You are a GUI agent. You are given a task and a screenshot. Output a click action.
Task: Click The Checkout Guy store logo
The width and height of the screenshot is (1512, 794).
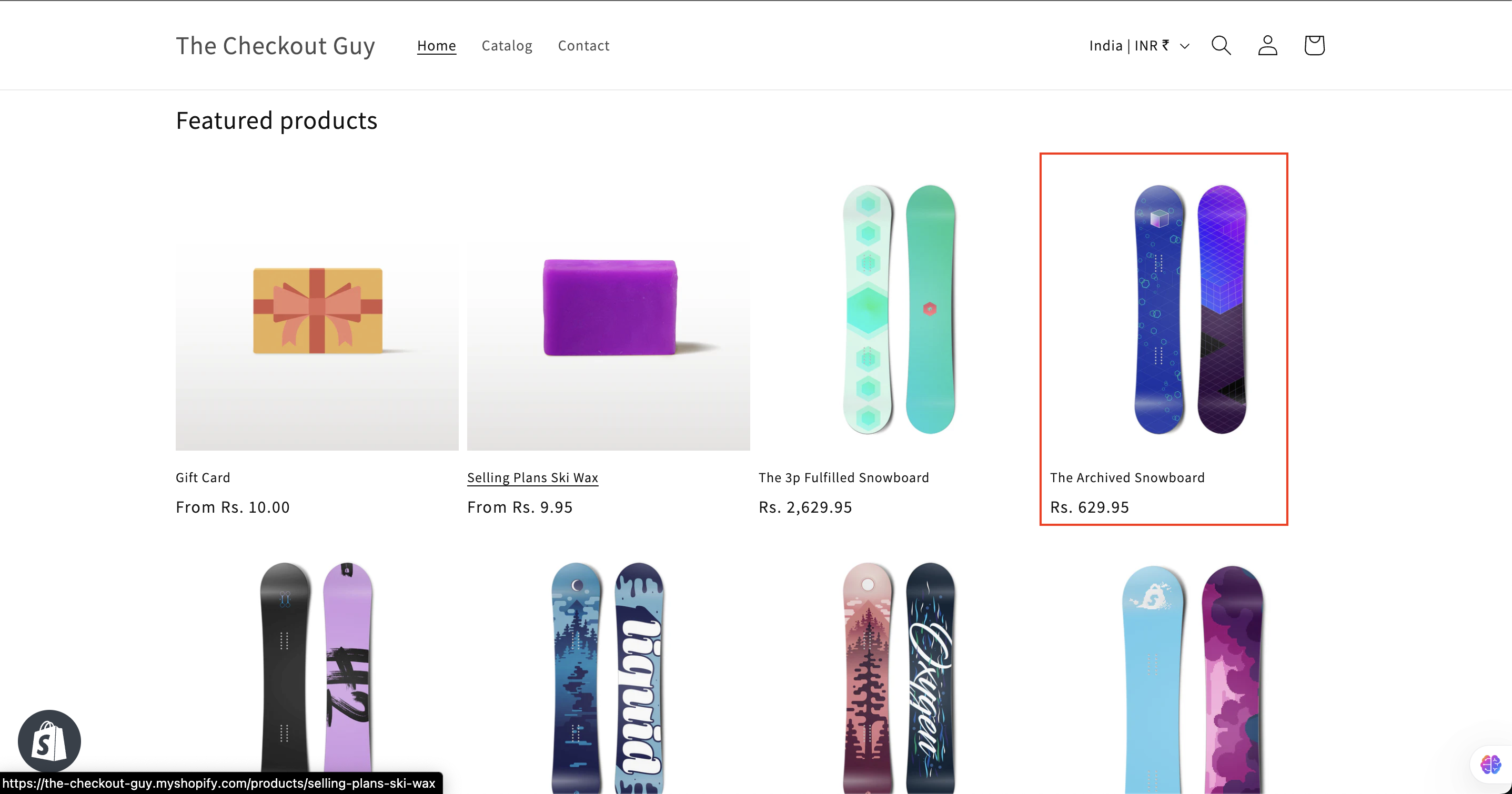275,46
